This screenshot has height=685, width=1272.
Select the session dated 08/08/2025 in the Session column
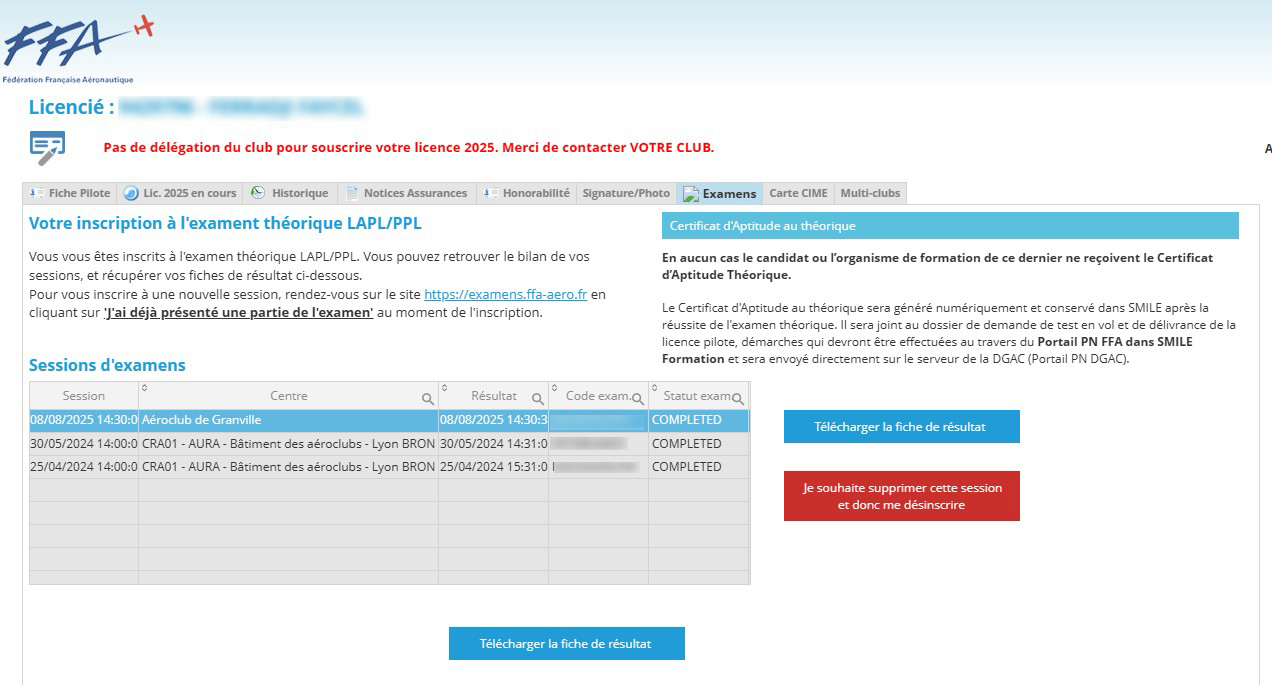tap(84, 420)
